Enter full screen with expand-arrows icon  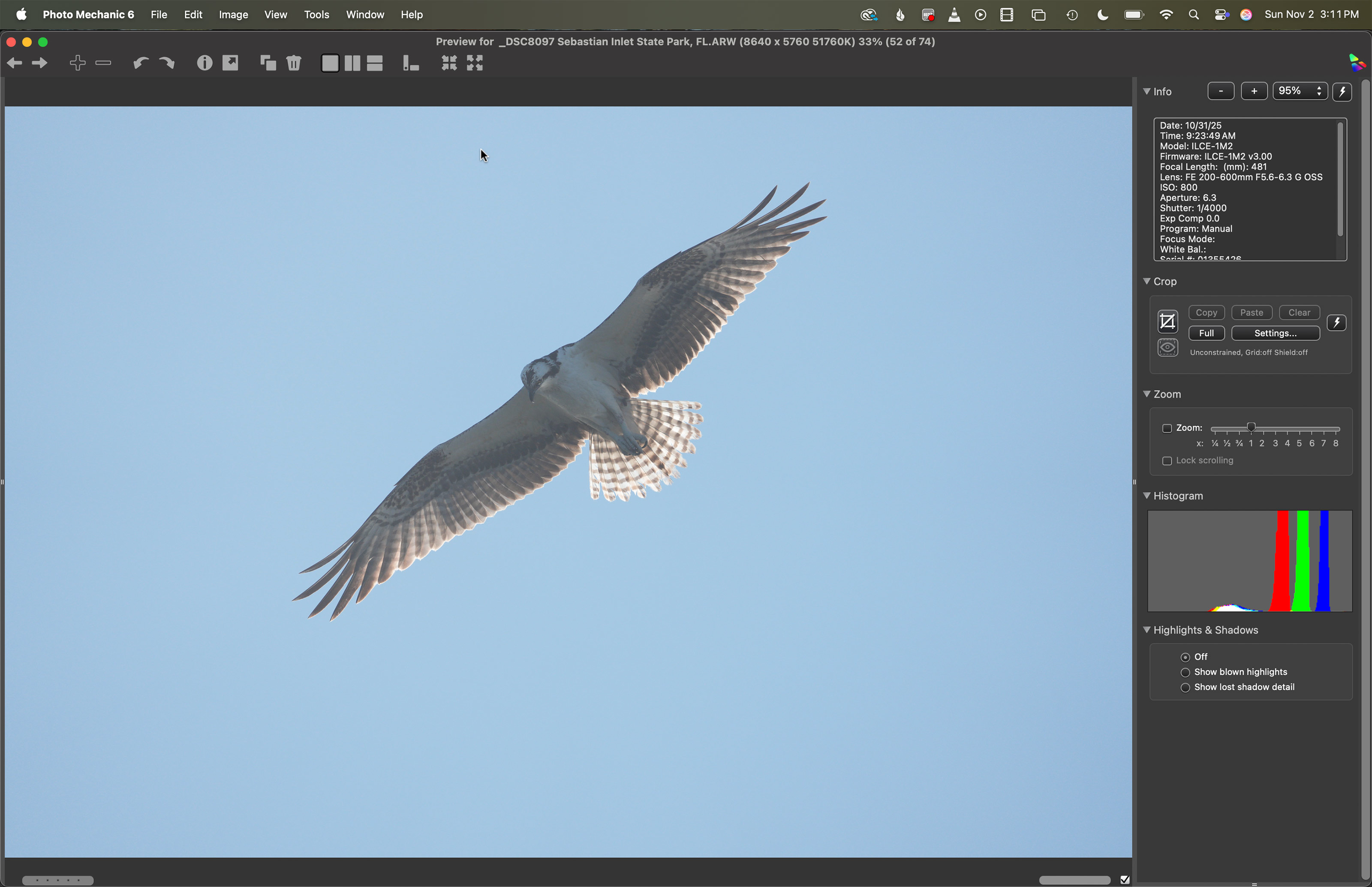click(x=475, y=63)
